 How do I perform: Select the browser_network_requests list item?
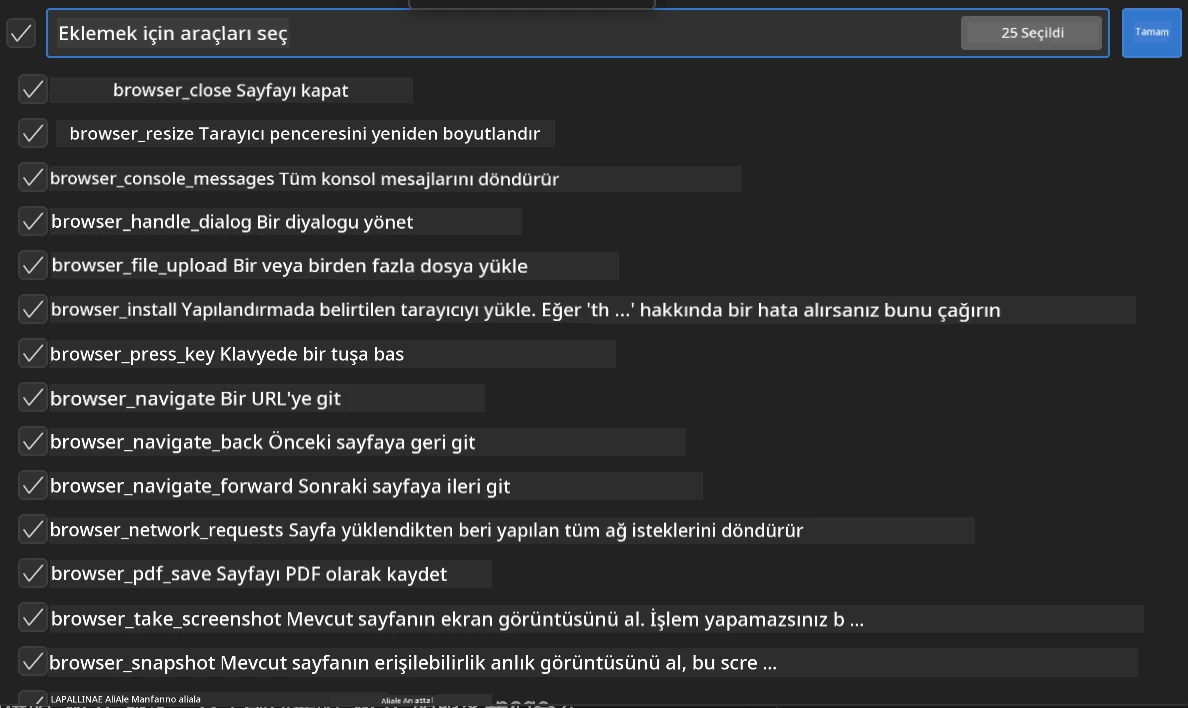pos(511,530)
